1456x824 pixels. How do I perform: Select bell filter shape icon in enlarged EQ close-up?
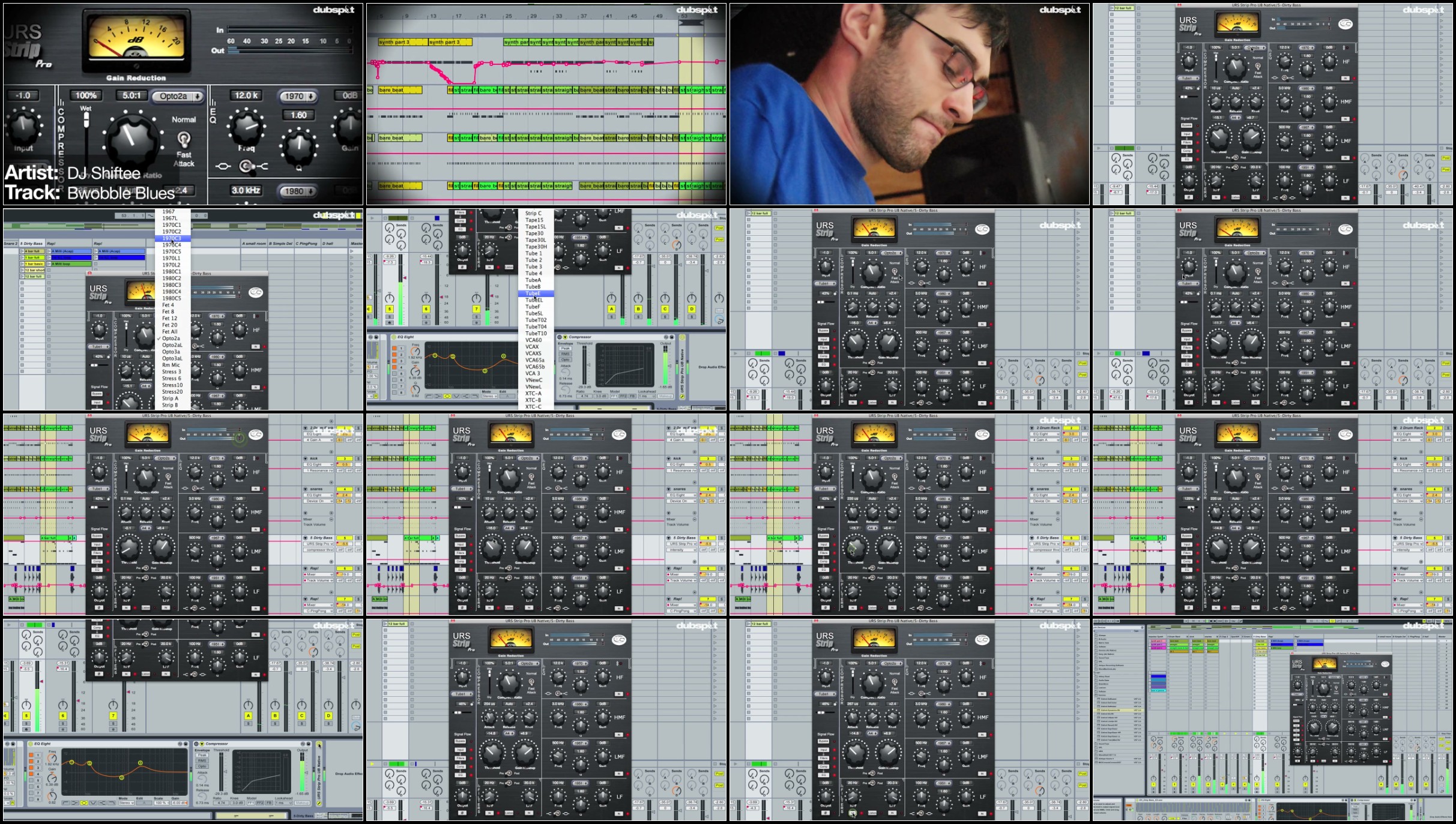coord(223,166)
